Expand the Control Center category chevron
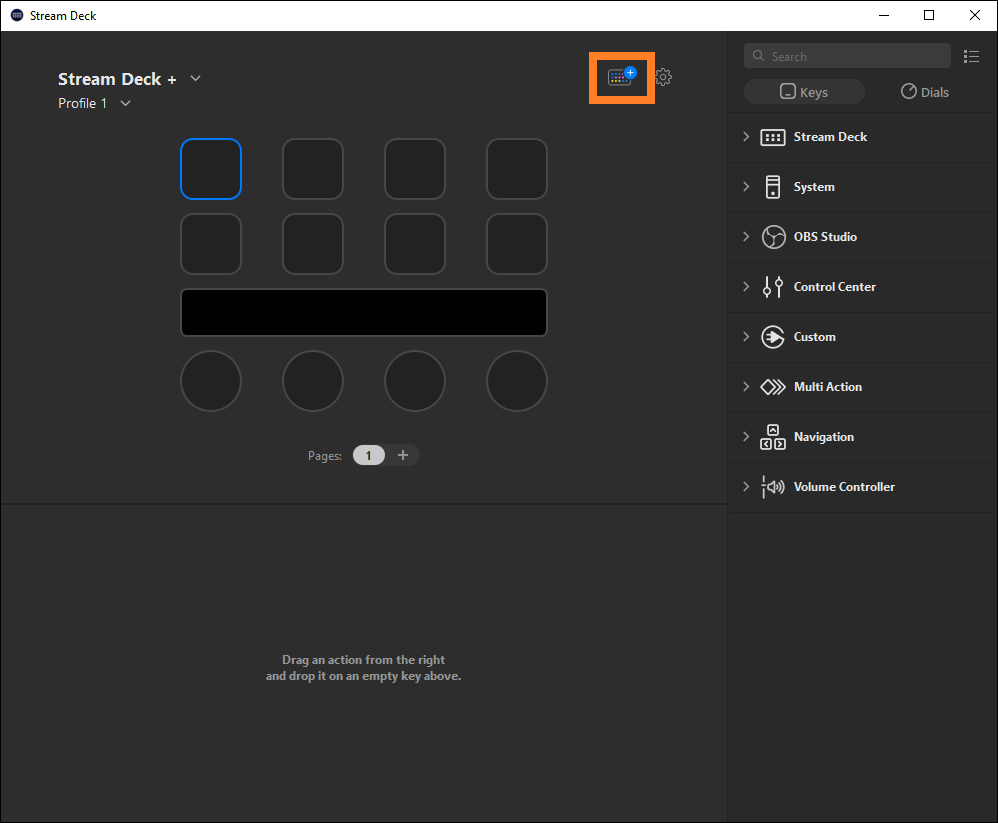 pos(746,286)
